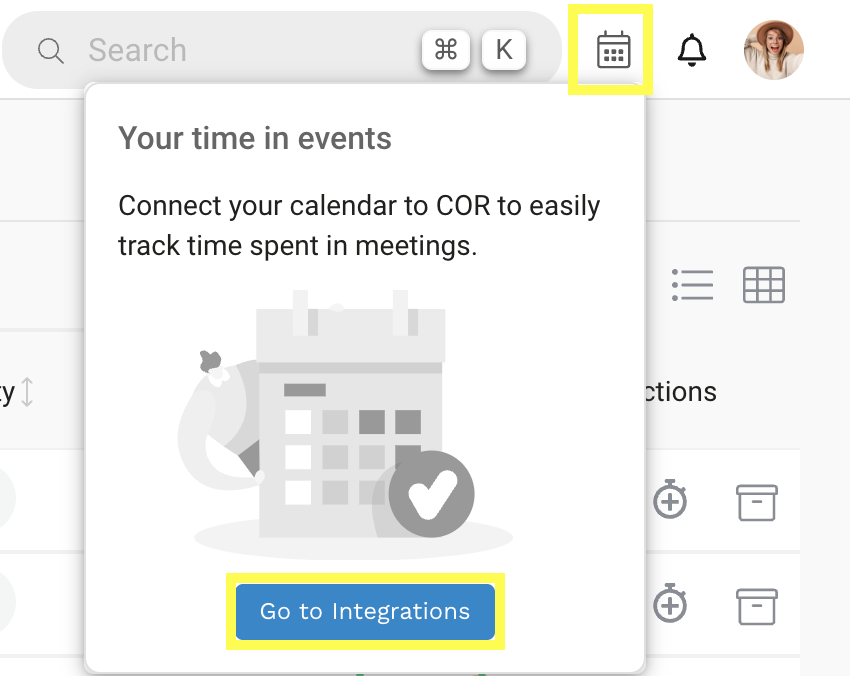Screen dimensions: 850x676
Task: Click the checkmark badge on calendar illustration
Action: (x=431, y=494)
